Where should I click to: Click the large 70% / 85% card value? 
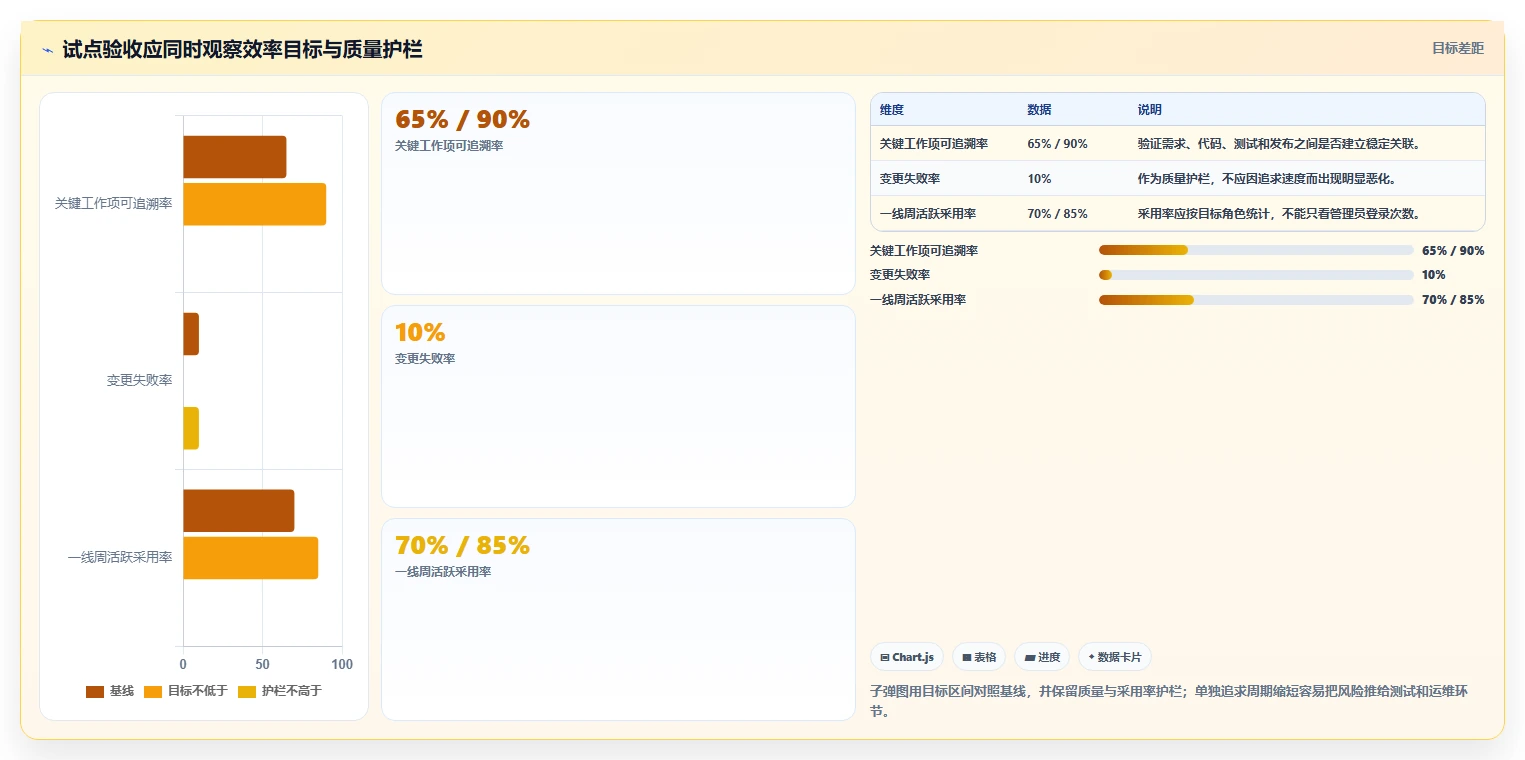pyautogui.click(x=462, y=546)
